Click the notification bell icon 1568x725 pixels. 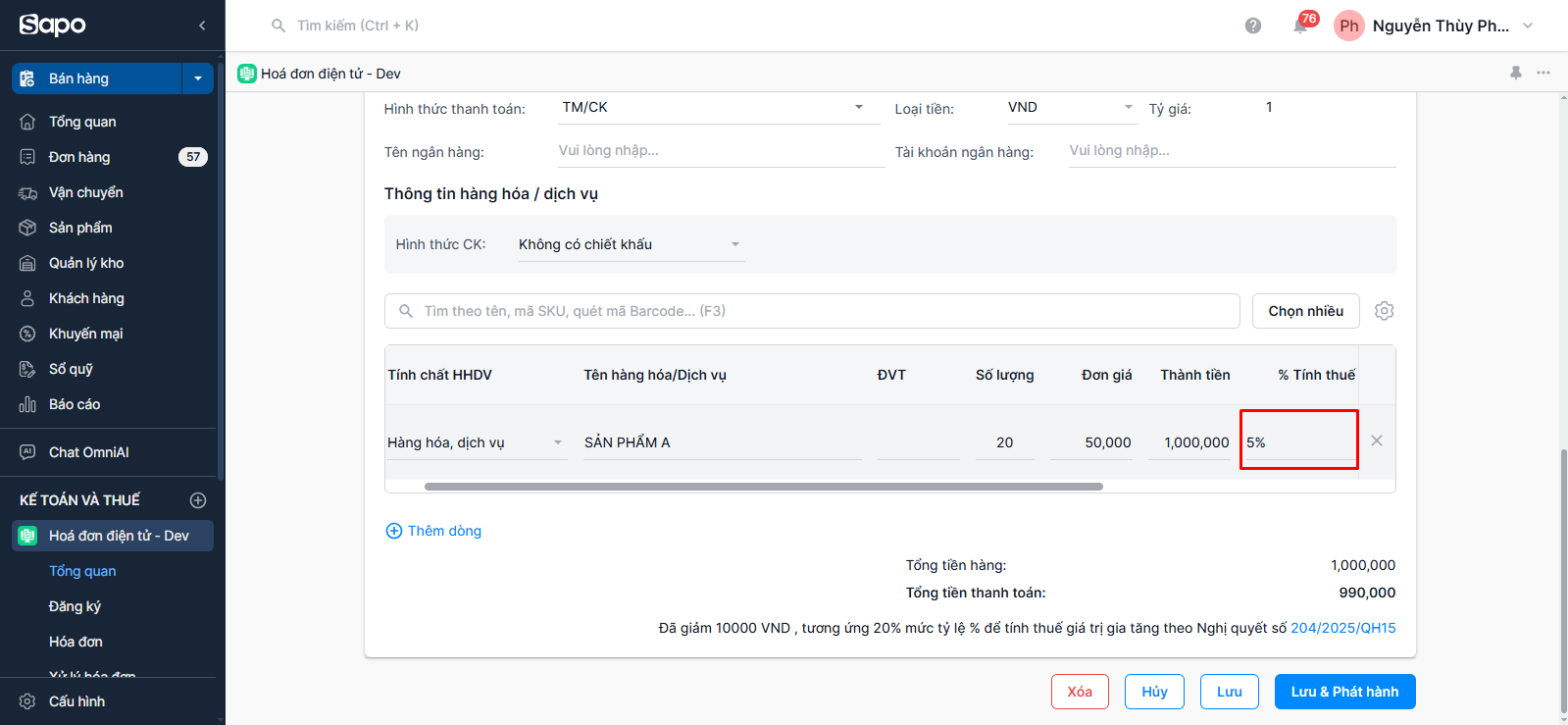1300,26
